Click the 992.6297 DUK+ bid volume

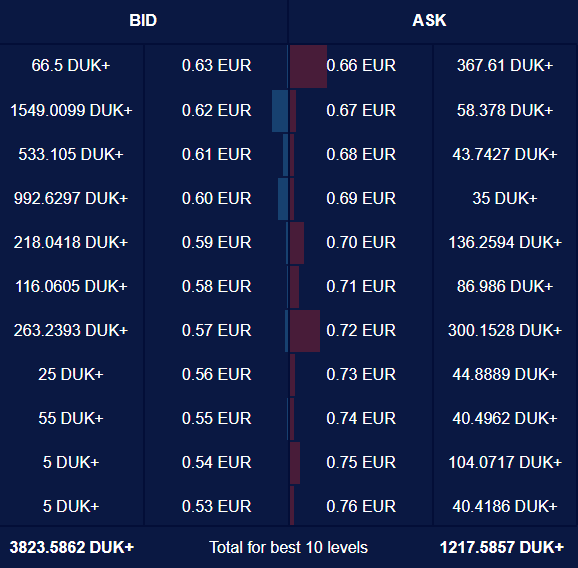pos(71,198)
